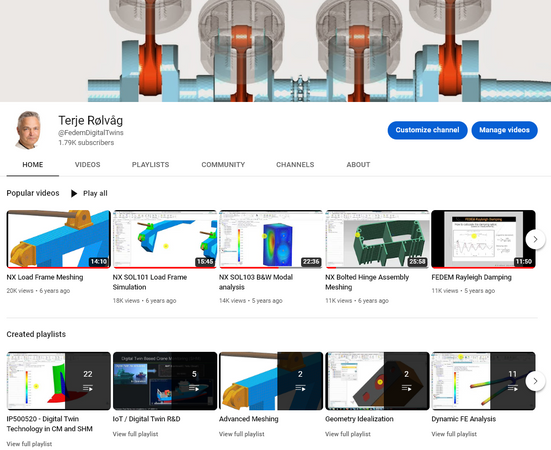Click playlist icon on Dynamic FE Analysis thumbnail

pos(513,388)
